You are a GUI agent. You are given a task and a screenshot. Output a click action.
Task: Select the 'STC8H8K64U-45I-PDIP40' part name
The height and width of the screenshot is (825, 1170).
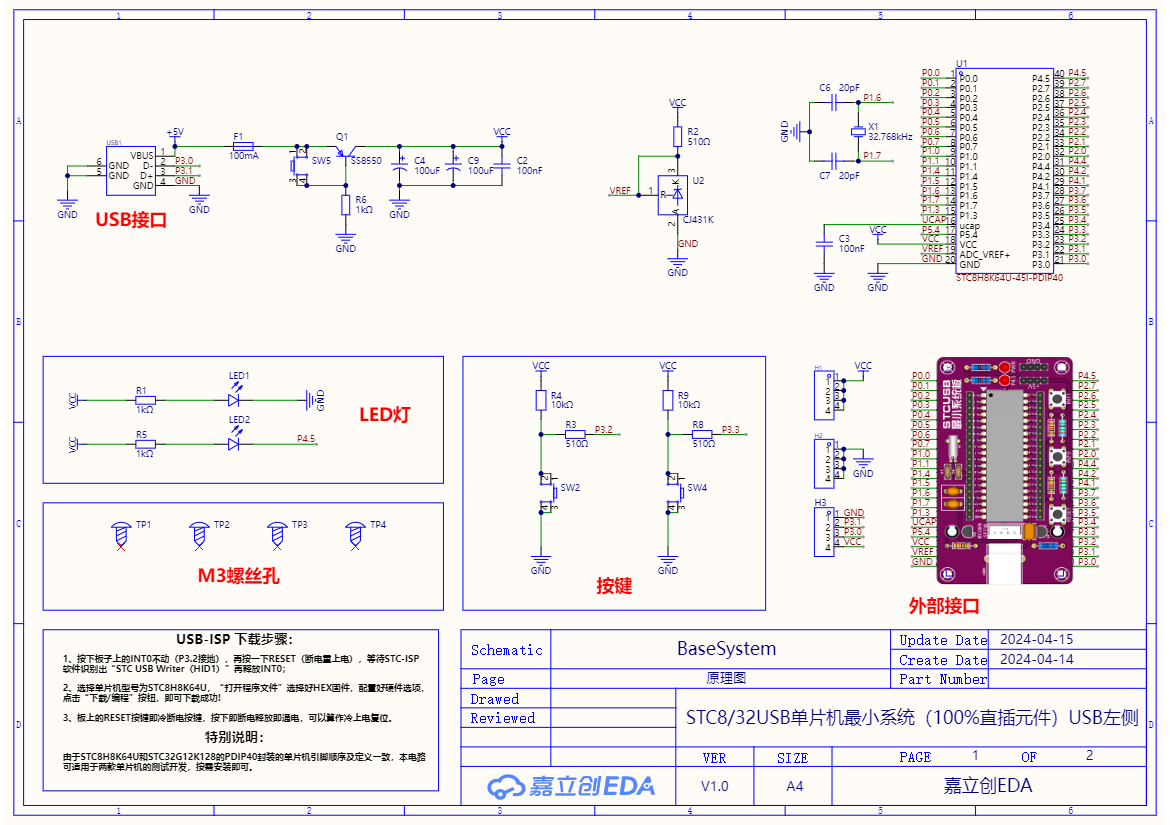pos(1010,278)
